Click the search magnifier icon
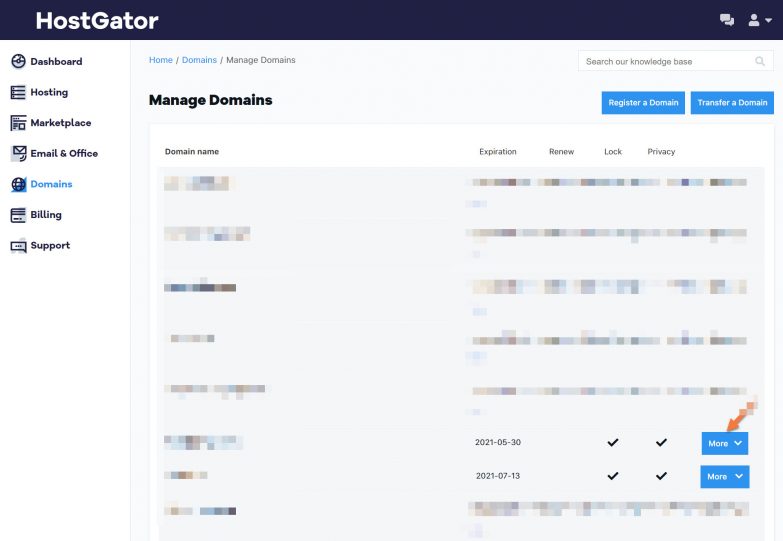The height and width of the screenshot is (541, 783). tap(760, 62)
